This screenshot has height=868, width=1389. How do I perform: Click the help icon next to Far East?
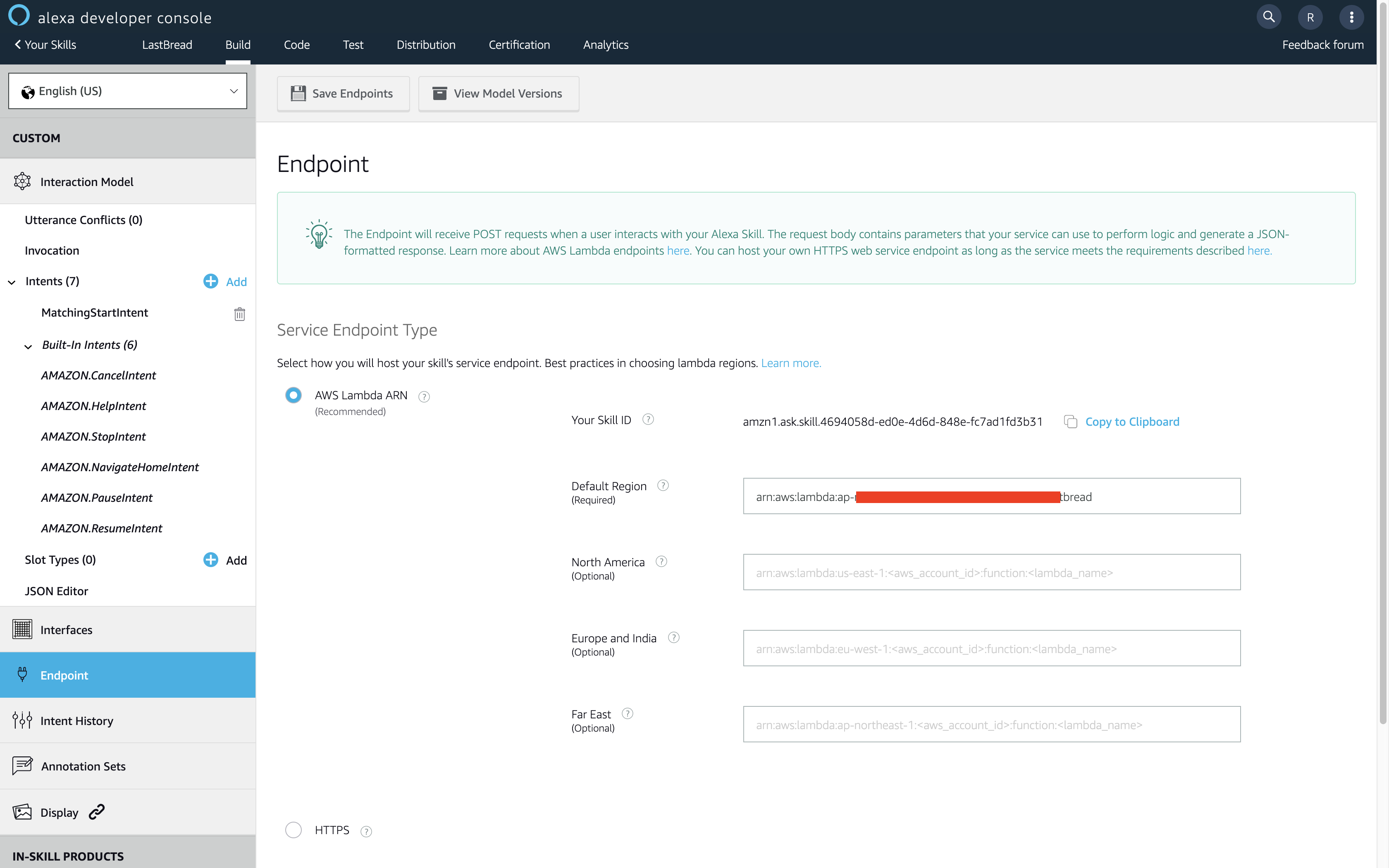coord(627,713)
